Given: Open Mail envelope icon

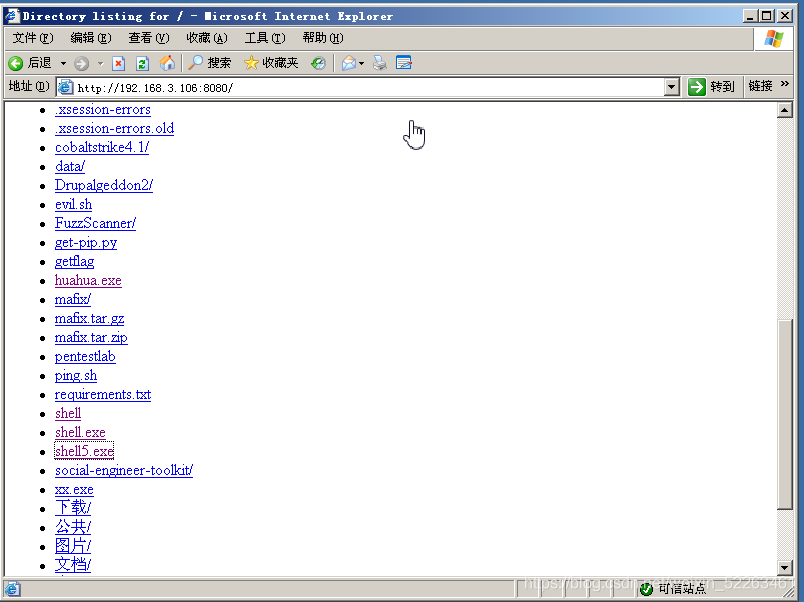Looking at the screenshot, I should point(349,63).
